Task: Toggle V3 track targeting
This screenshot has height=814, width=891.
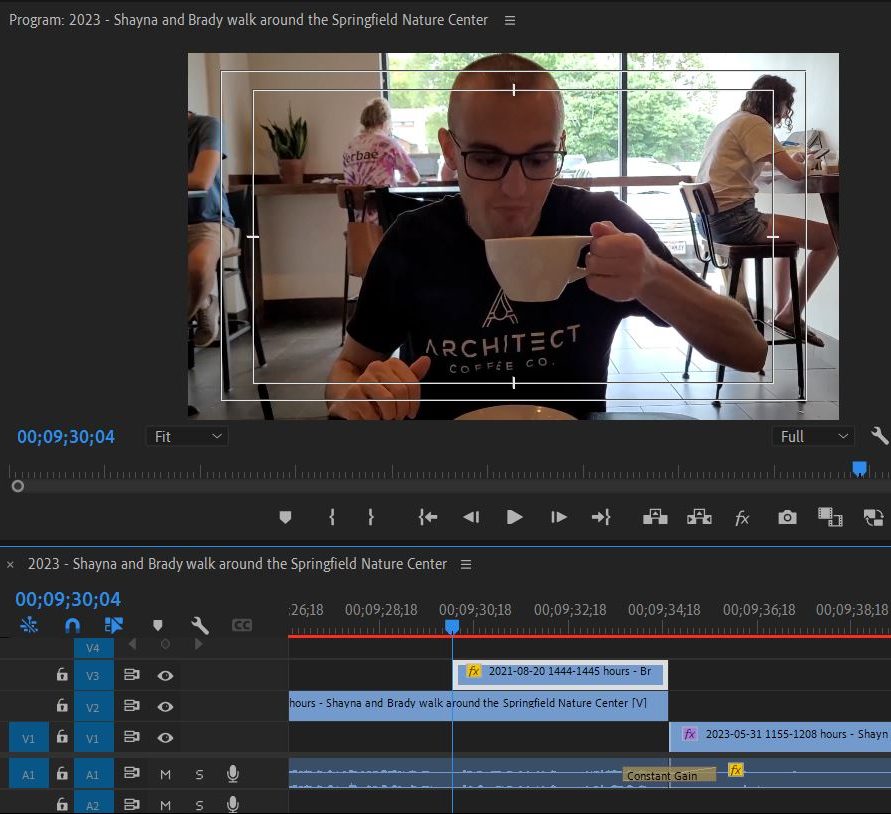Action: click(x=93, y=675)
